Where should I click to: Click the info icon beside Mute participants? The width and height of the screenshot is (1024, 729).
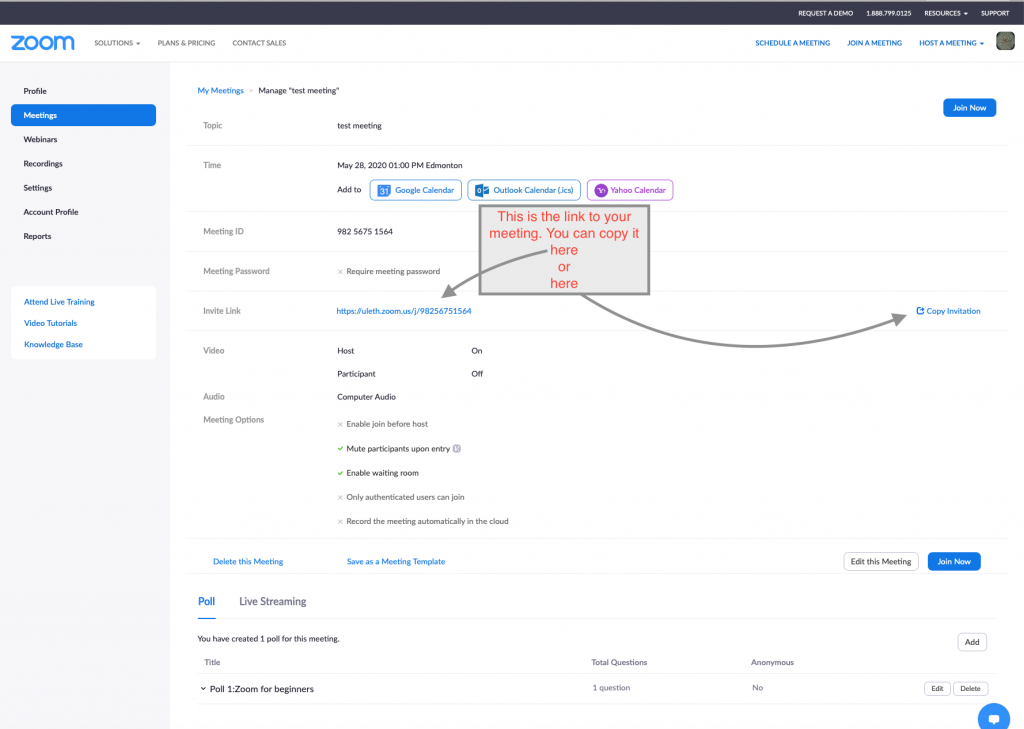pos(456,449)
